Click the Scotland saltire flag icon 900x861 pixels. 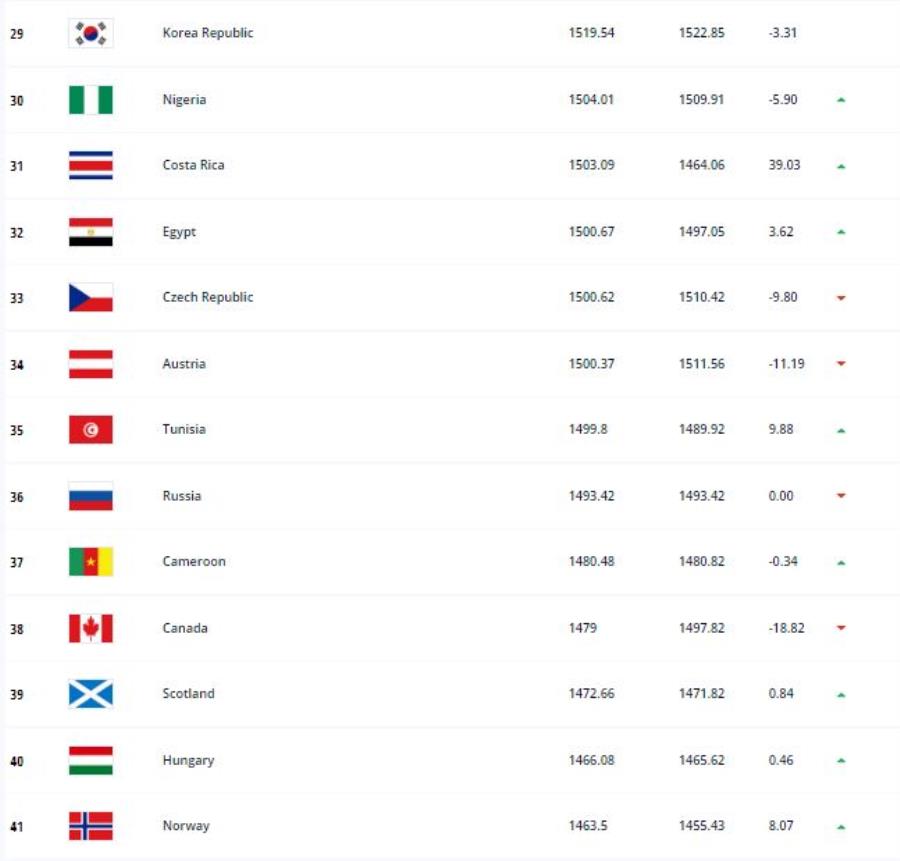(91, 693)
